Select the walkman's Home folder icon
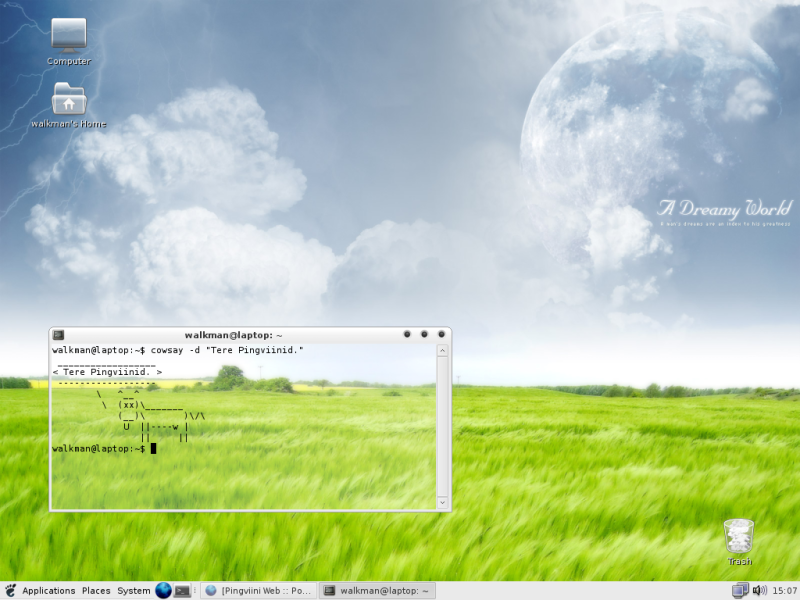The height and width of the screenshot is (600, 800). (x=69, y=105)
